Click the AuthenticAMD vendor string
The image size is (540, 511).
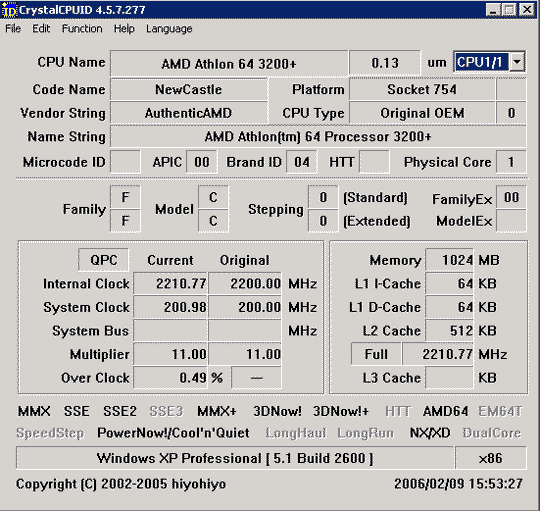click(189, 113)
